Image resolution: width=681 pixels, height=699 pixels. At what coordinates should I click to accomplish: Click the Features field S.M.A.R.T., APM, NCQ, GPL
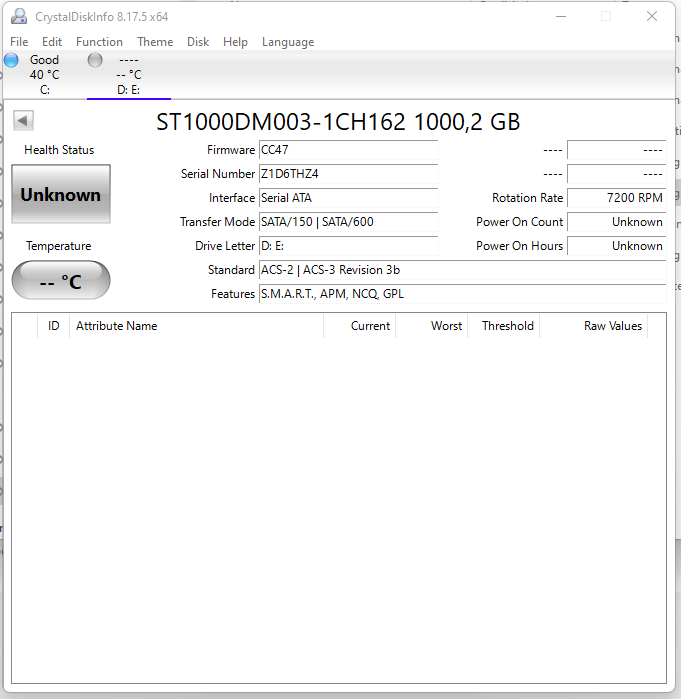tap(463, 294)
